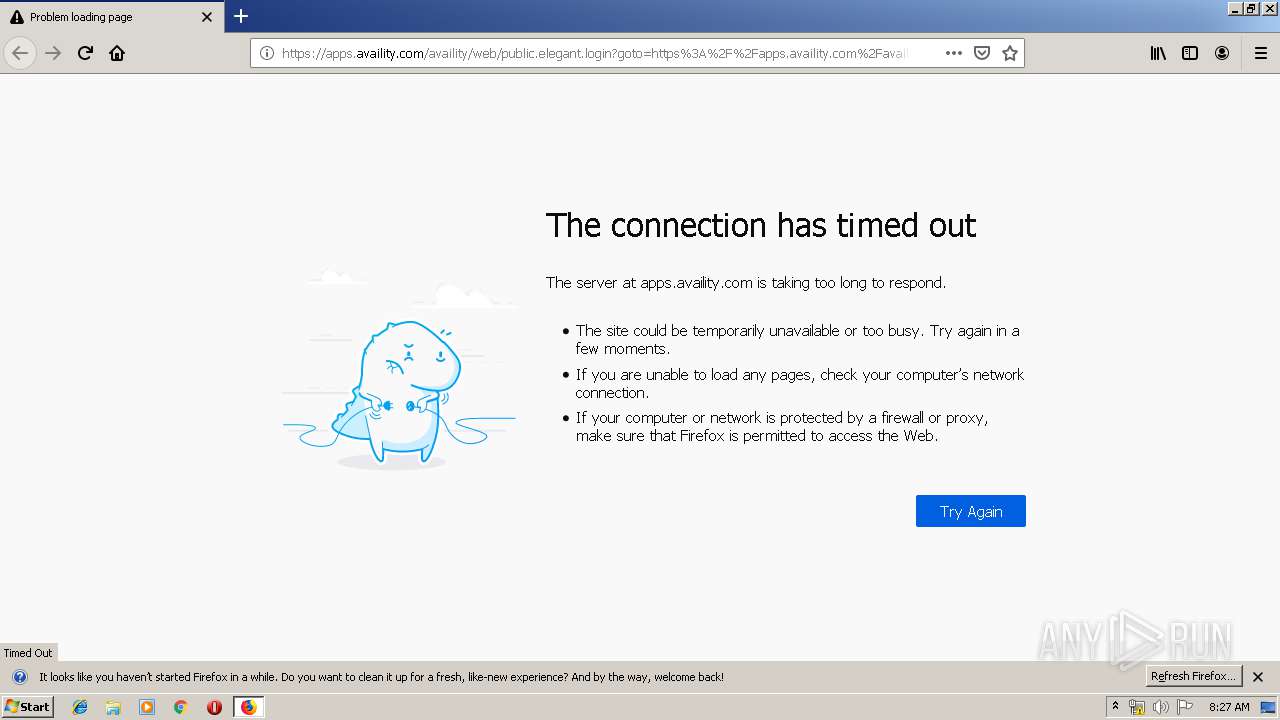Close the Problem loading page tab

click(x=207, y=17)
